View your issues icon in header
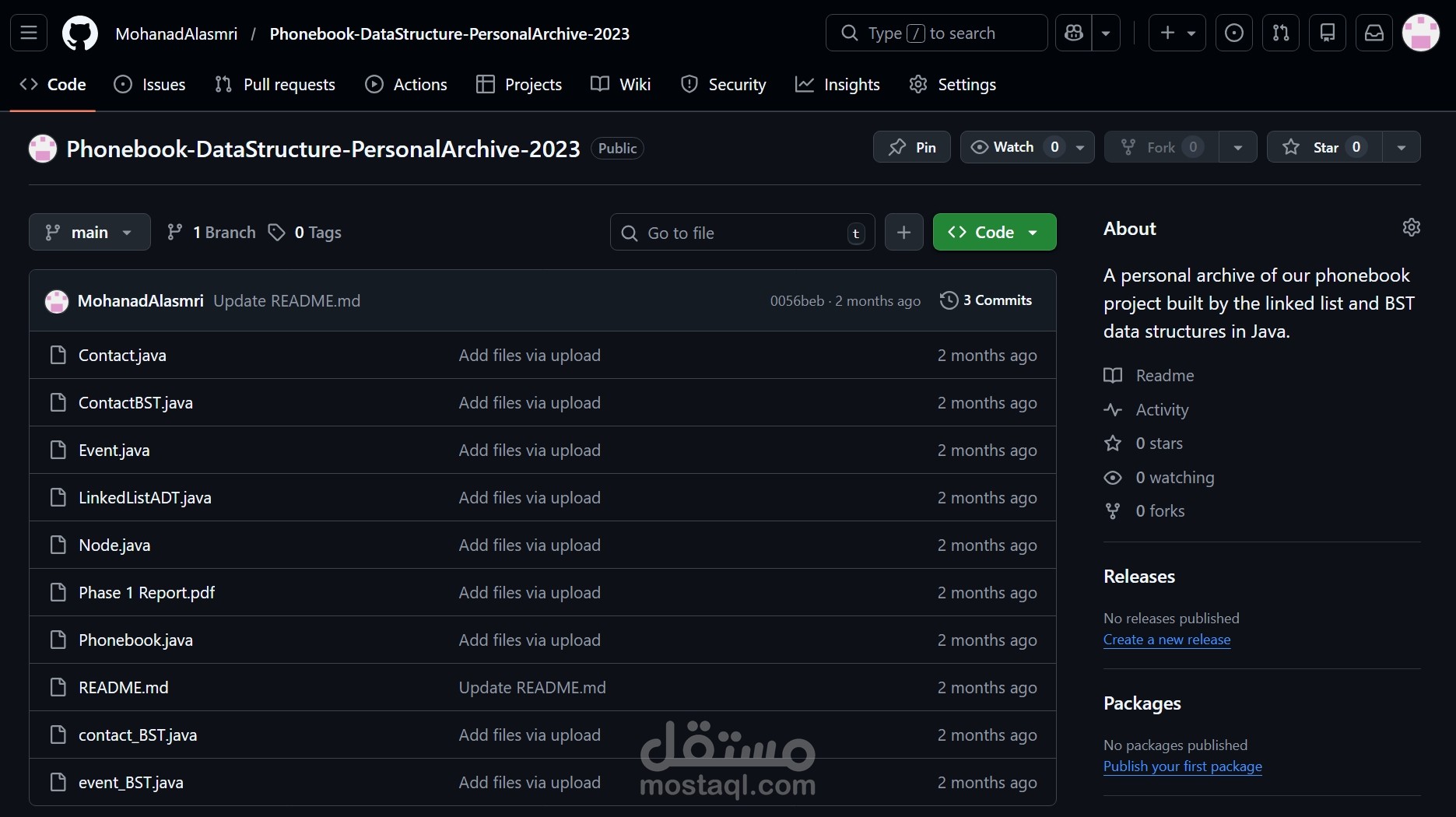The image size is (1456, 817). (x=1234, y=33)
